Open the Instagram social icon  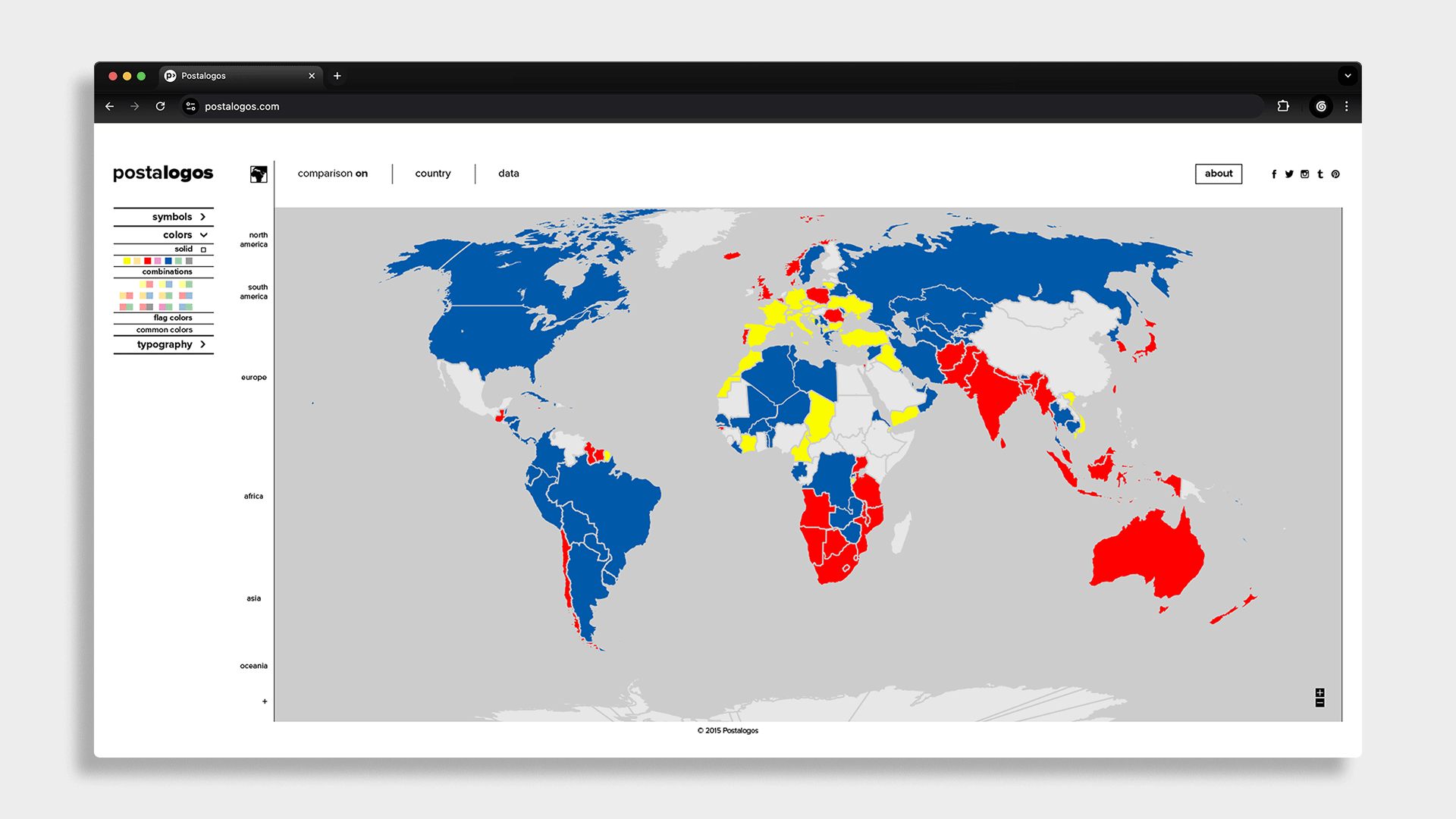1304,174
